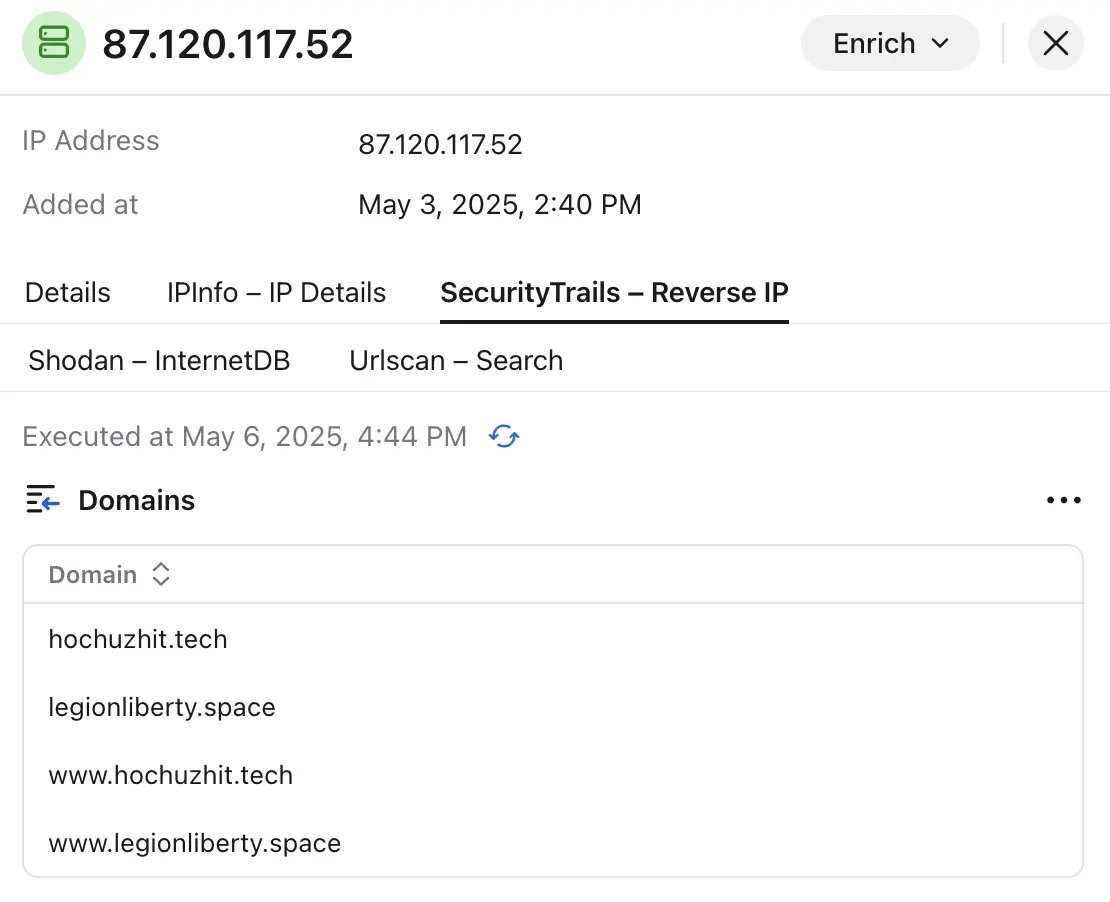This screenshot has width=1110, height=902.
Task: Open the Urlscan – Search tab
Action: click(x=455, y=360)
